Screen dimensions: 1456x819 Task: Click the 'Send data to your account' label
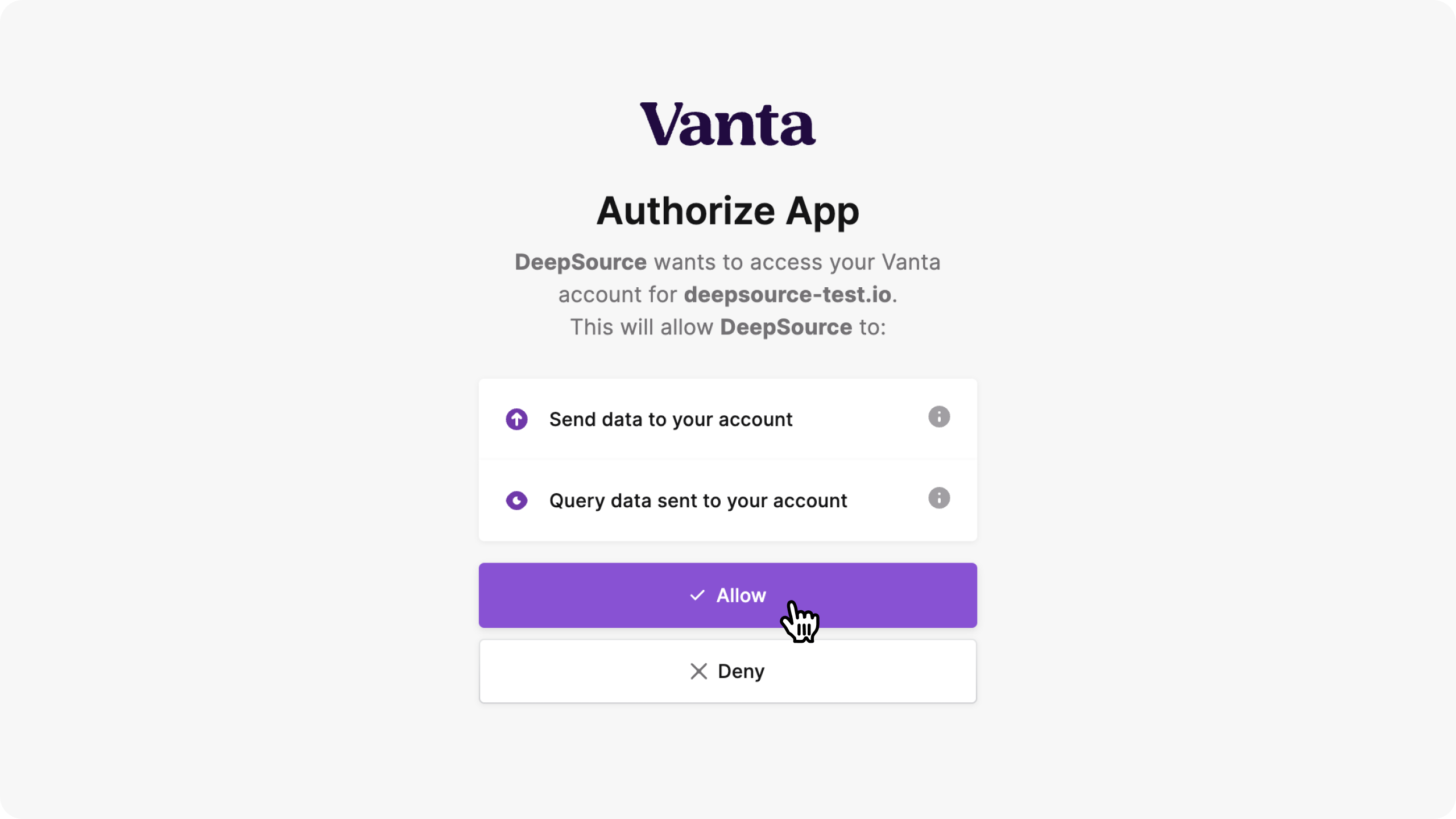pos(671,420)
